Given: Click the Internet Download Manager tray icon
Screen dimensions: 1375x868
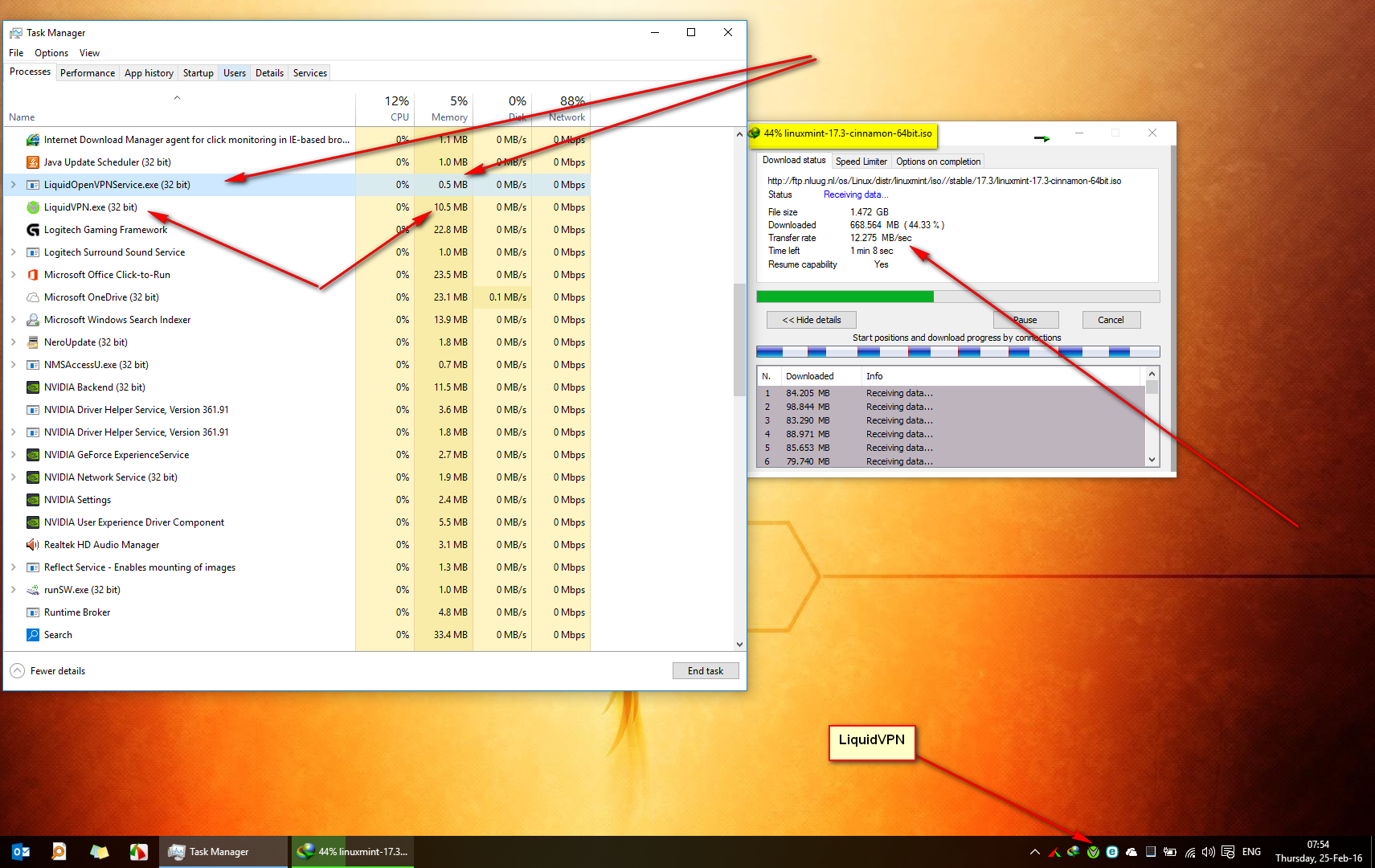Looking at the screenshot, I should (1074, 852).
